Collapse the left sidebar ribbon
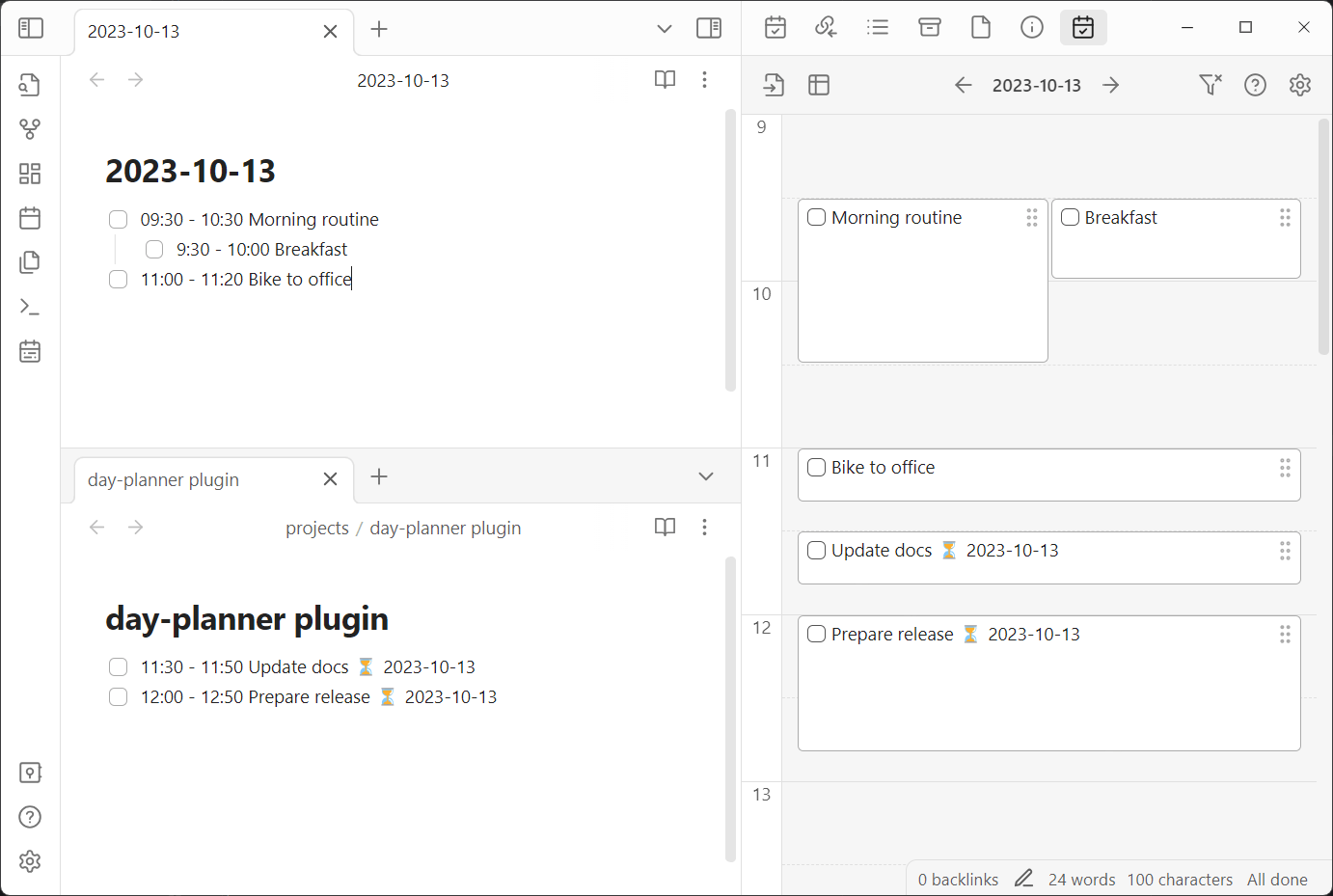Viewport: 1333px width, 896px height. pos(30,28)
